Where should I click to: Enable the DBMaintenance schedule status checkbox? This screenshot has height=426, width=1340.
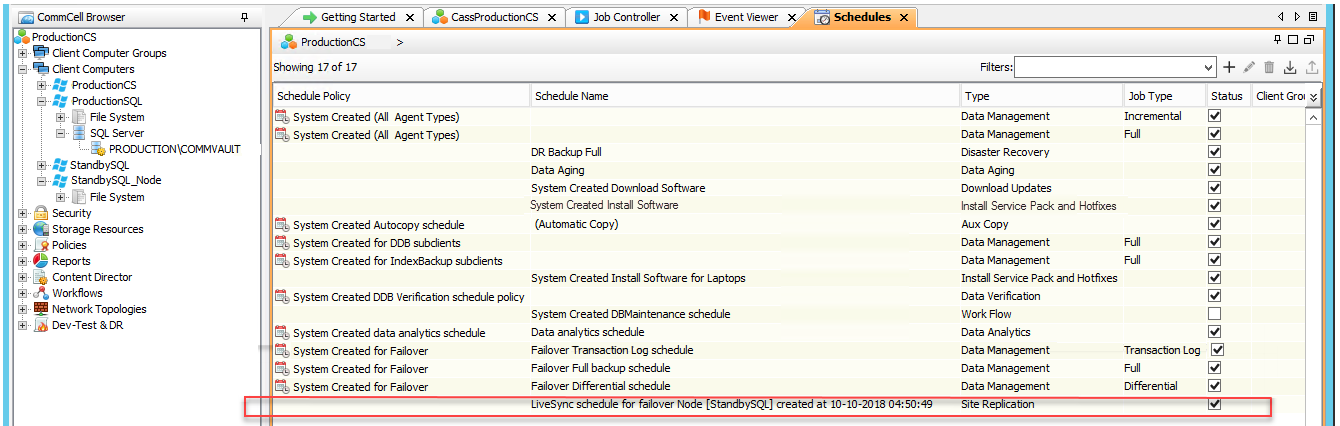[1215, 314]
